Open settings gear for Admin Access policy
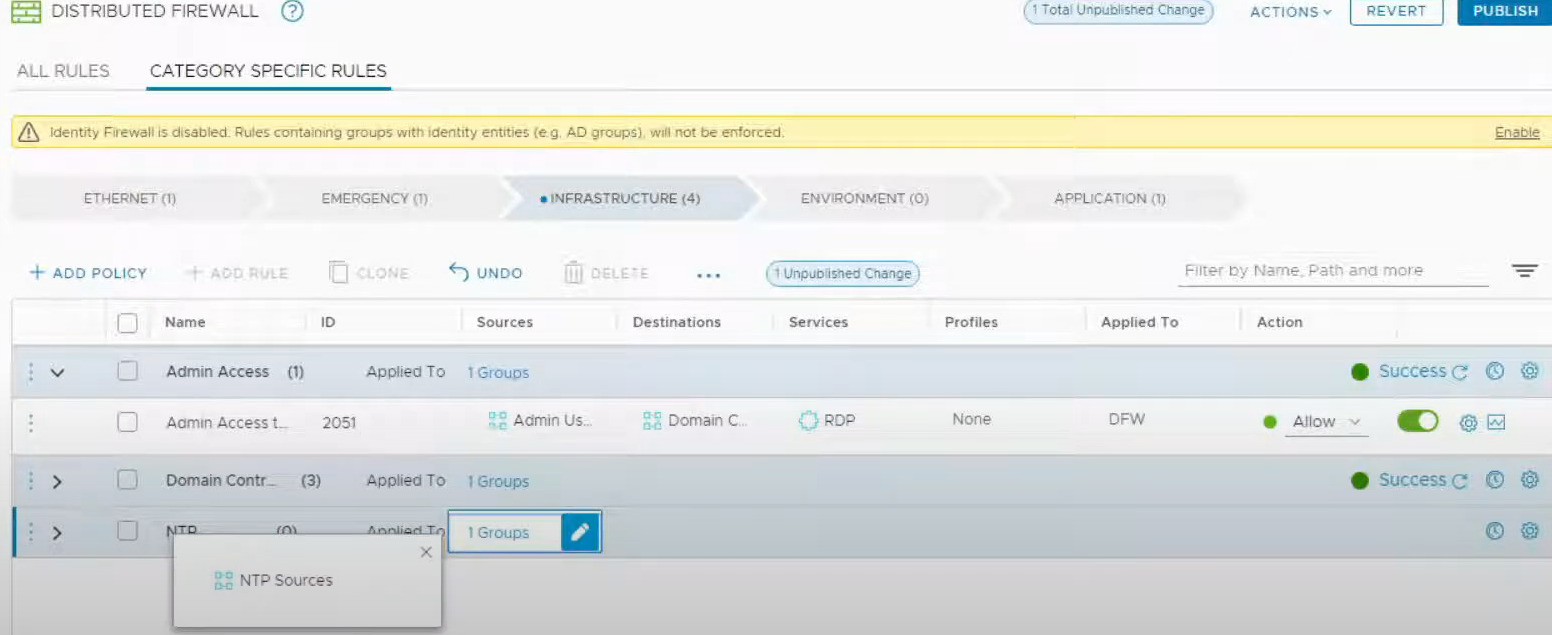Image resolution: width=1552 pixels, height=635 pixels. (x=1529, y=371)
